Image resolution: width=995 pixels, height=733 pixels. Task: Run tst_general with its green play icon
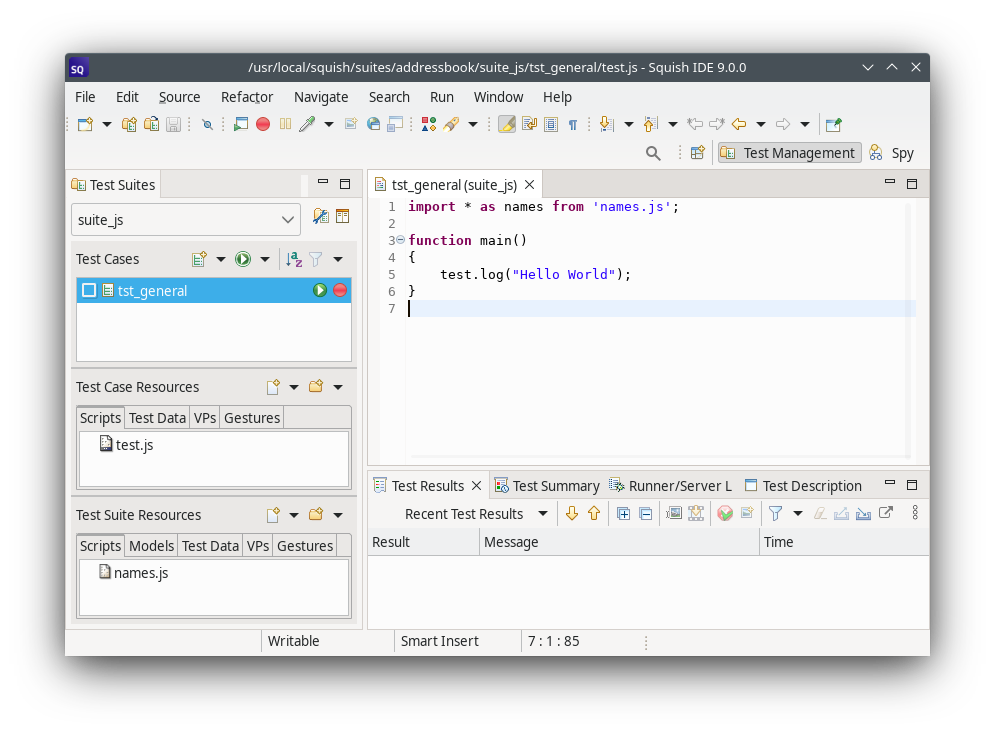[x=320, y=290]
